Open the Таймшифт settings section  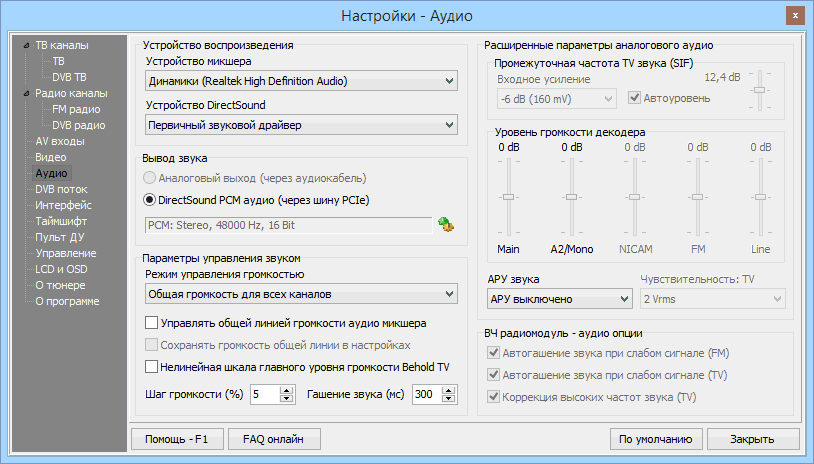(x=61, y=221)
